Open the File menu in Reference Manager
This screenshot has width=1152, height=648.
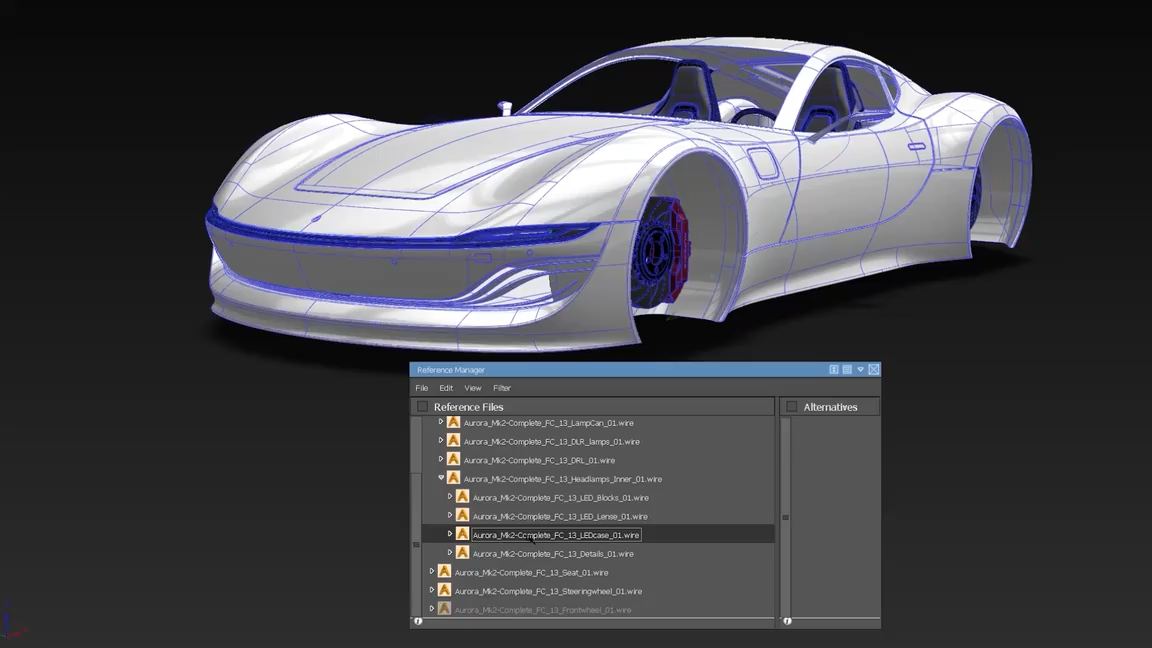click(x=422, y=388)
